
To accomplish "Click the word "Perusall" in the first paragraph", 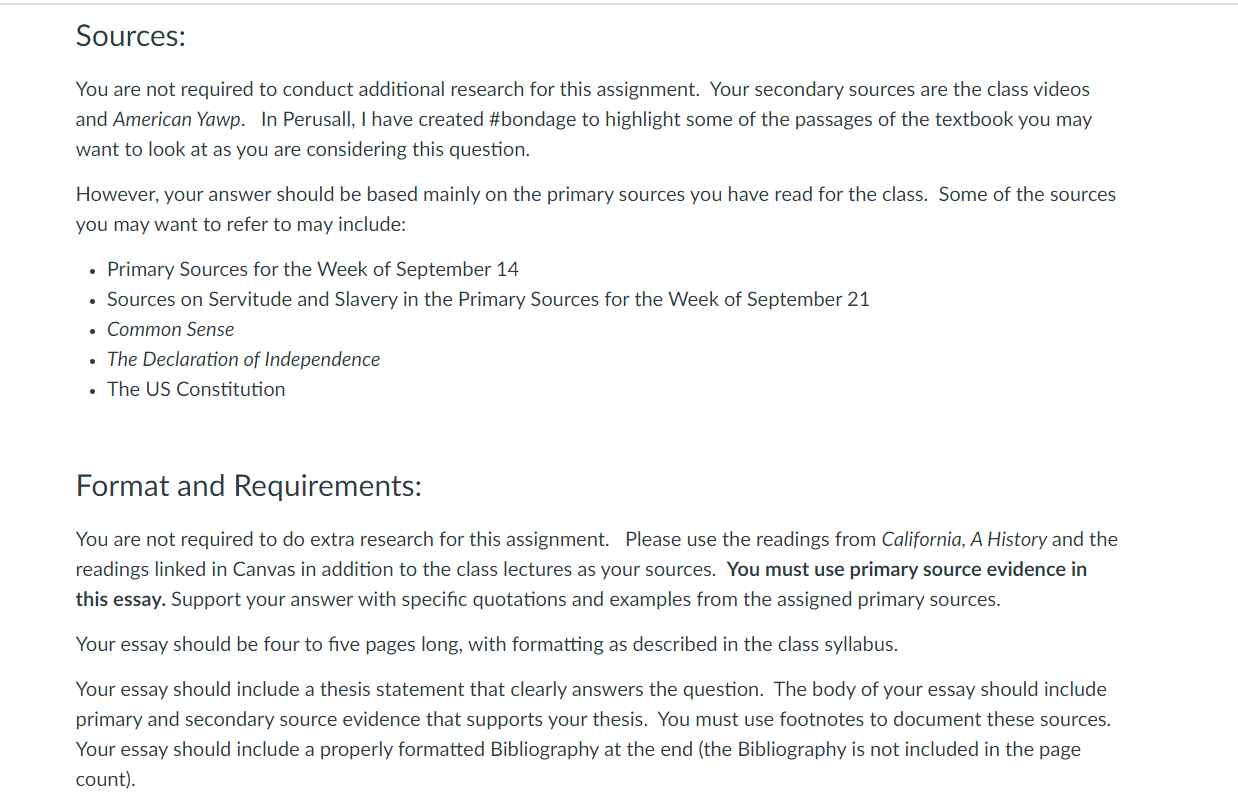I will coord(314,119).
